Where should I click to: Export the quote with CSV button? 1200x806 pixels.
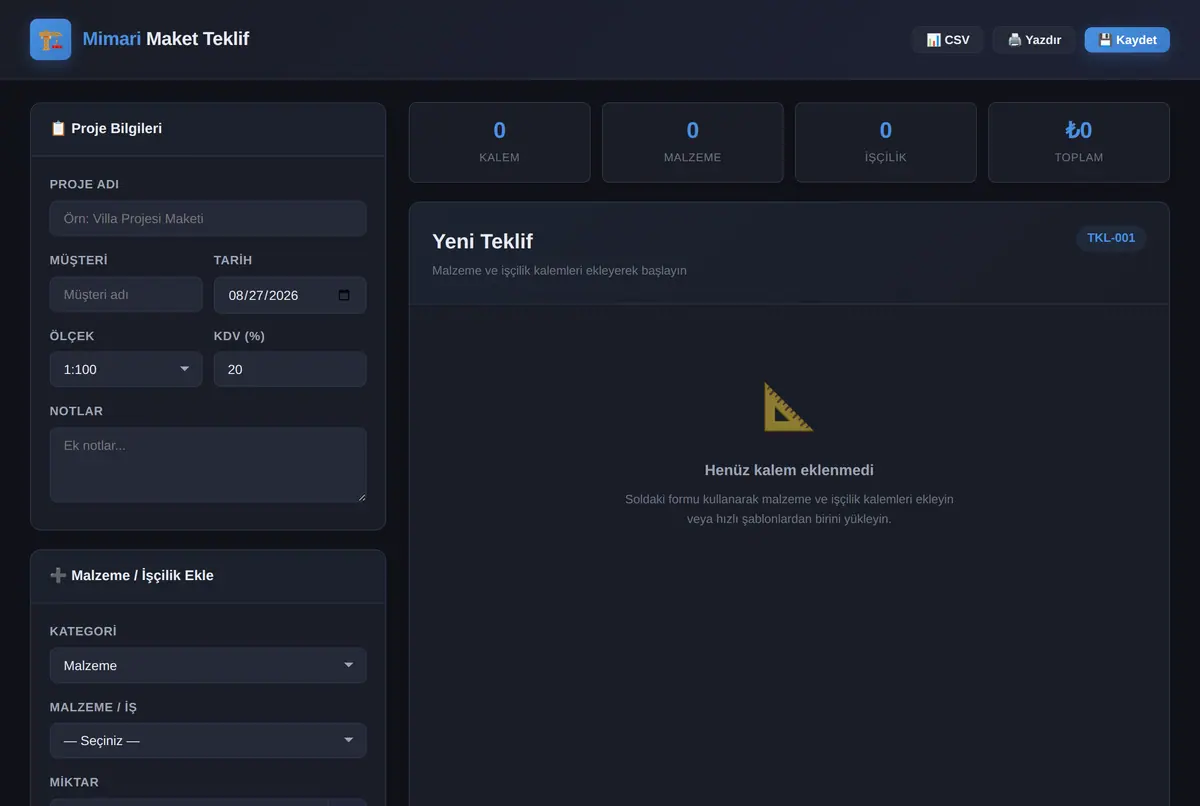click(948, 40)
